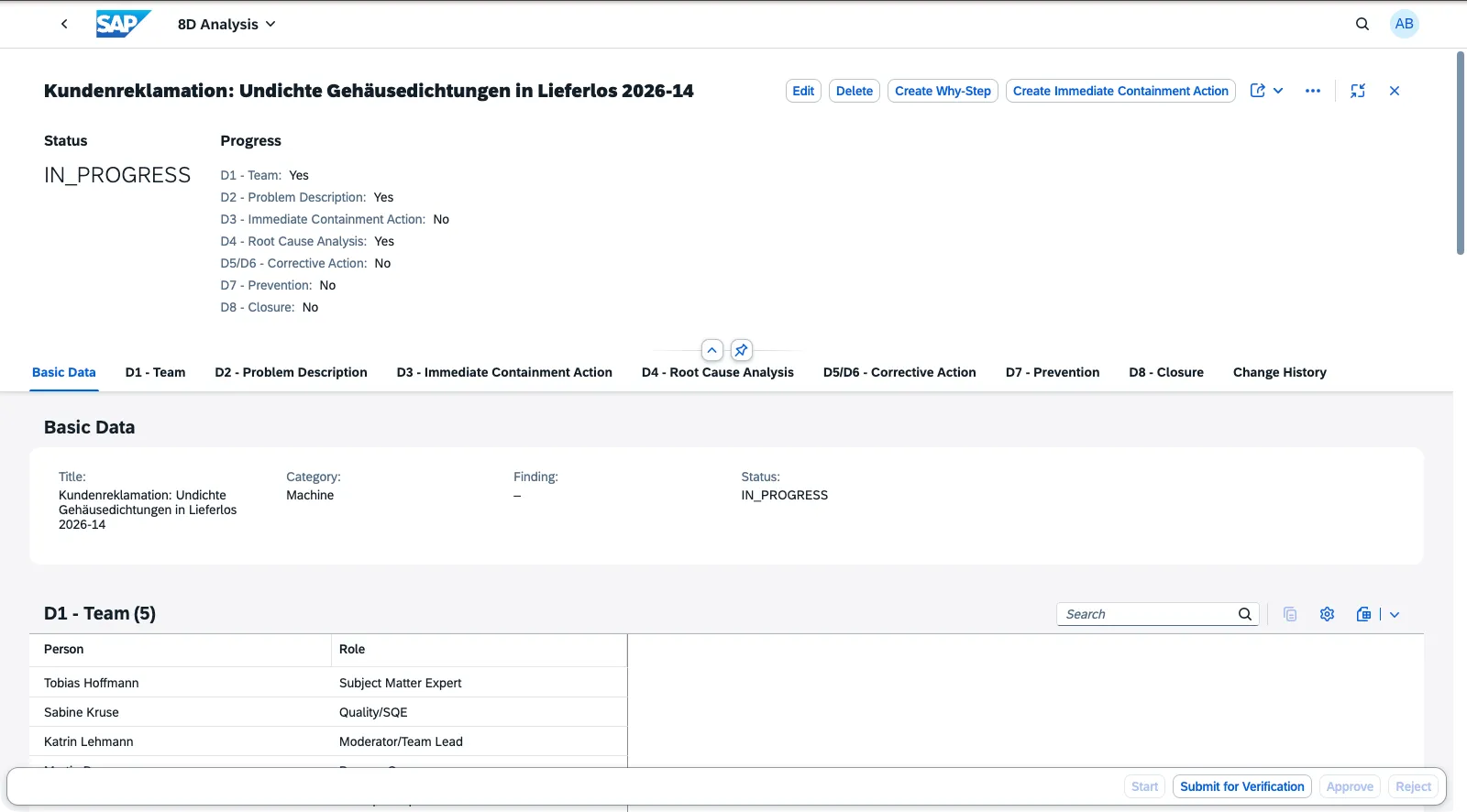The height and width of the screenshot is (812, 1467).
Task: Click the copy icon in the team table toolbar
Action: [x=1290, y=614]
